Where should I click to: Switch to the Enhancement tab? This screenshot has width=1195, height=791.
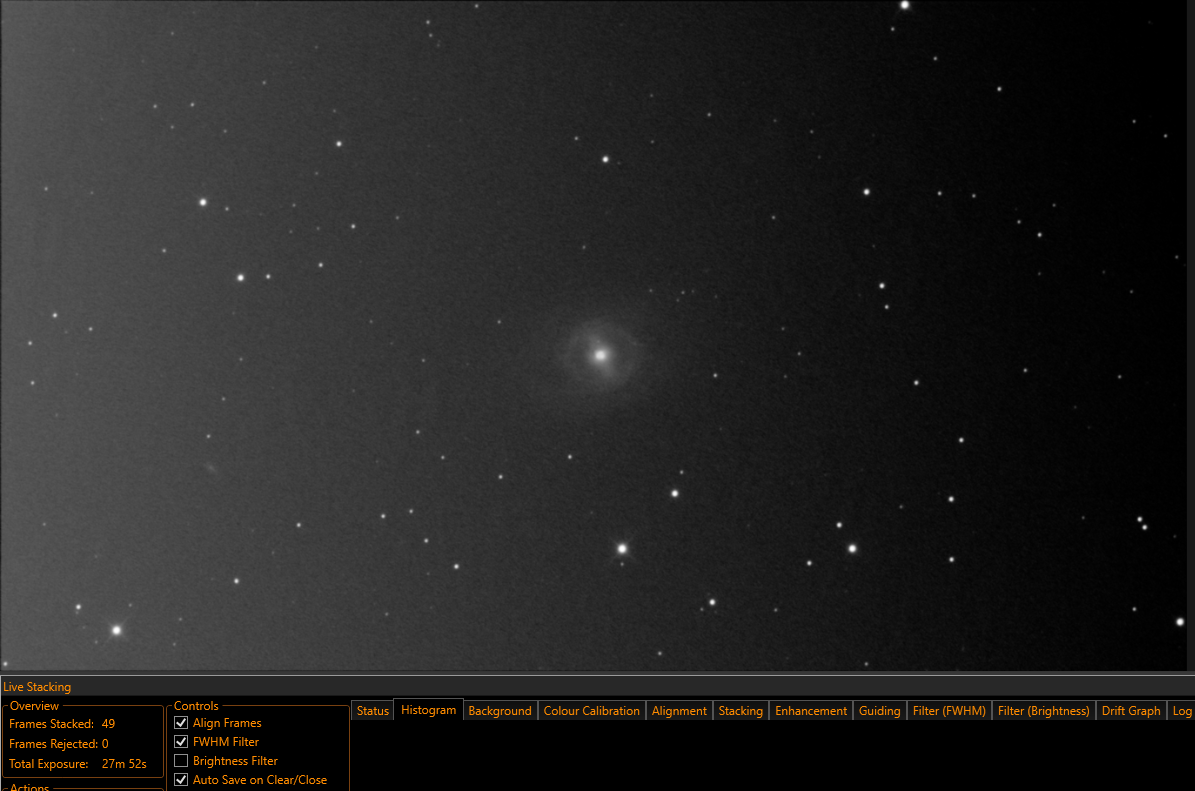point(811,710)
